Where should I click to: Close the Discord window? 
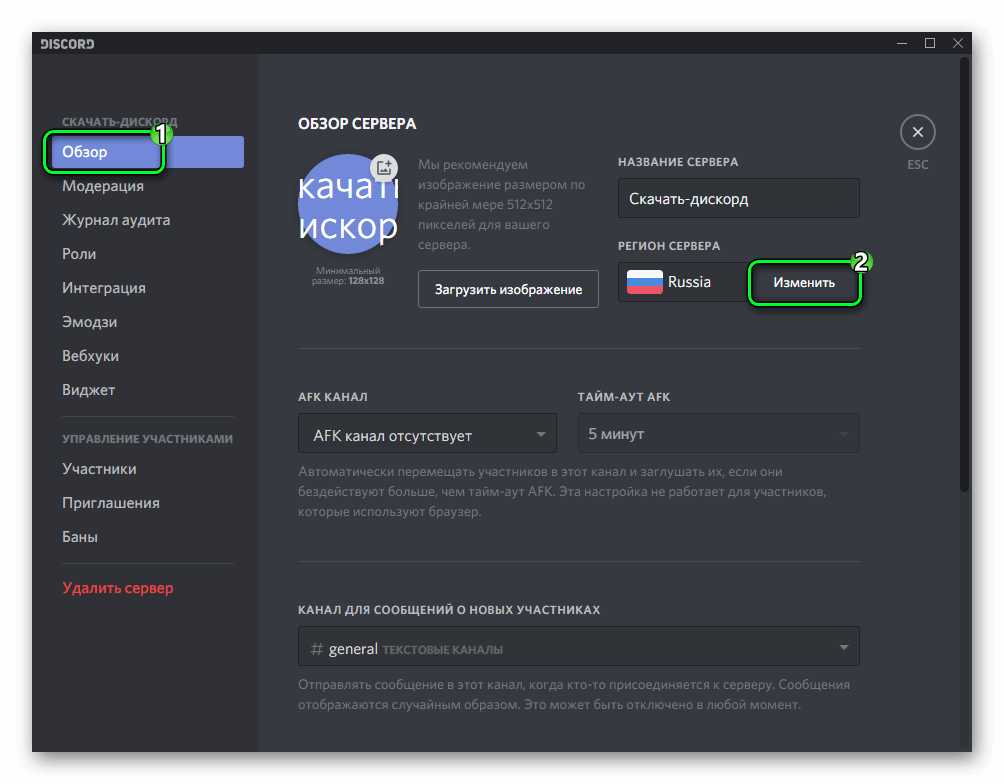coord(958,43)
